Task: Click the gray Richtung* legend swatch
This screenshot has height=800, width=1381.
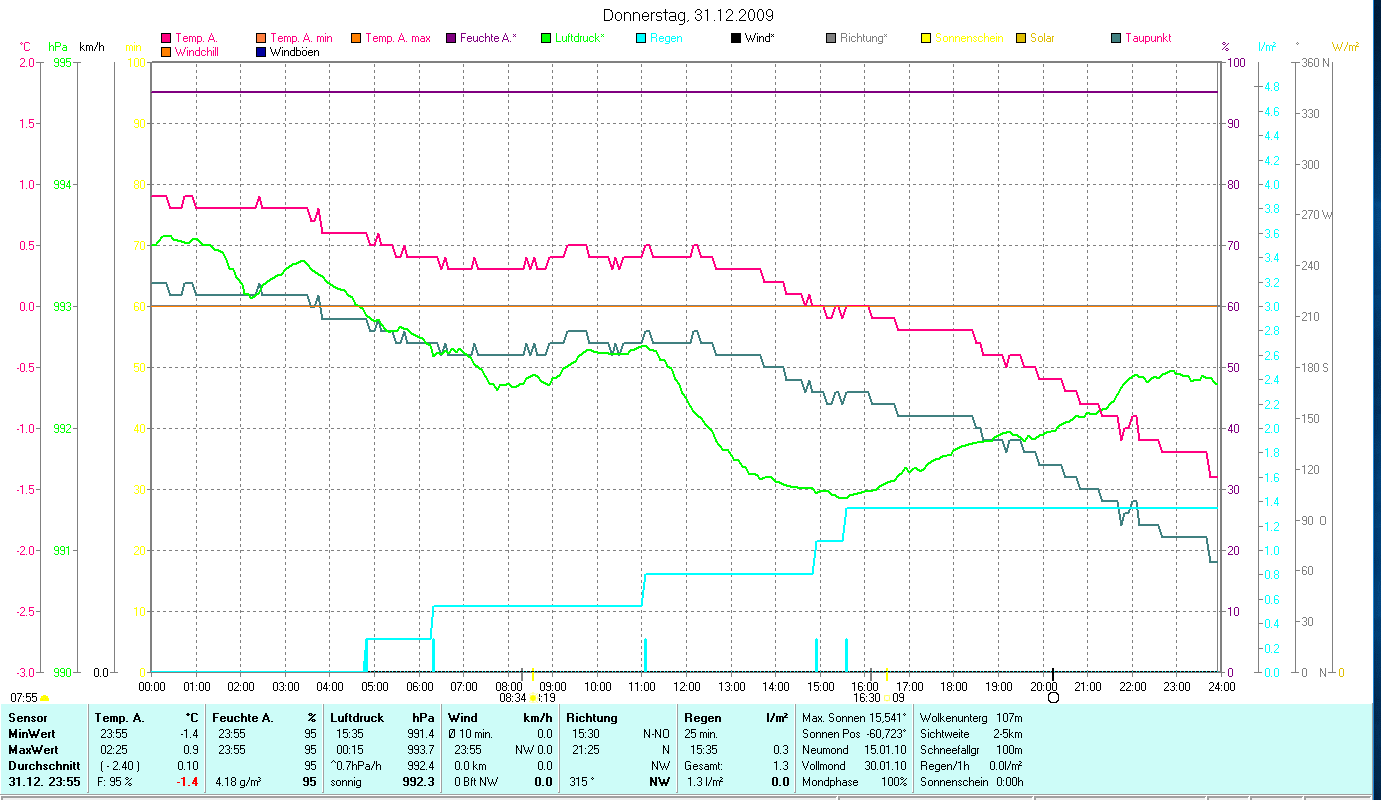Action: [x=830, y=39]
